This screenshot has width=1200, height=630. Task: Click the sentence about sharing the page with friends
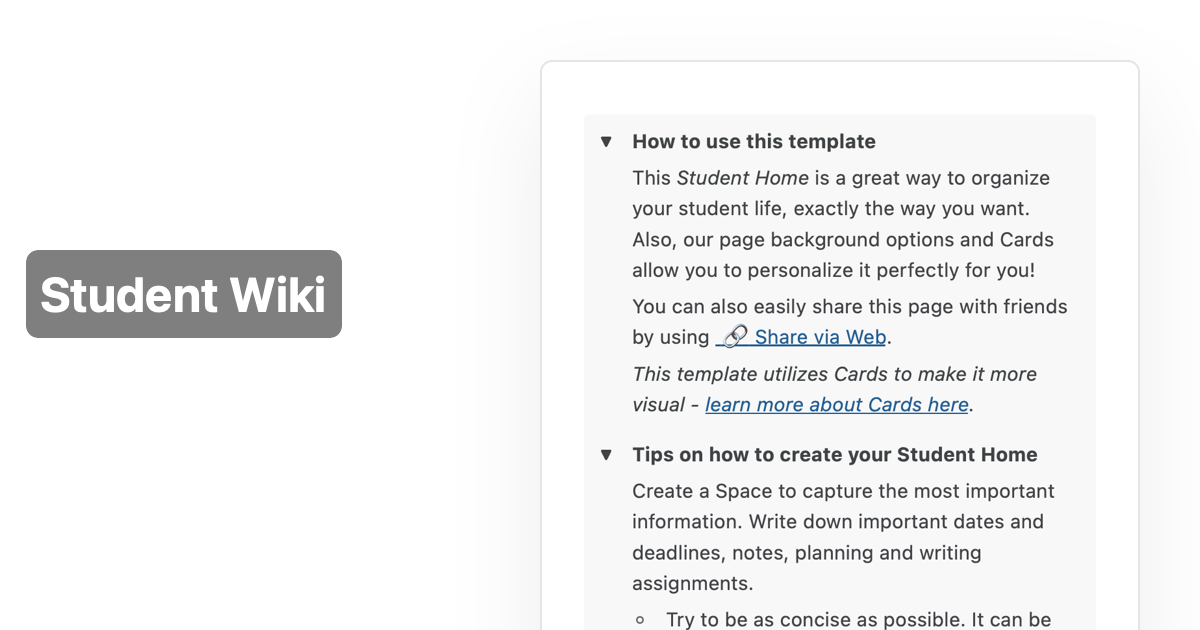[849, 306]
